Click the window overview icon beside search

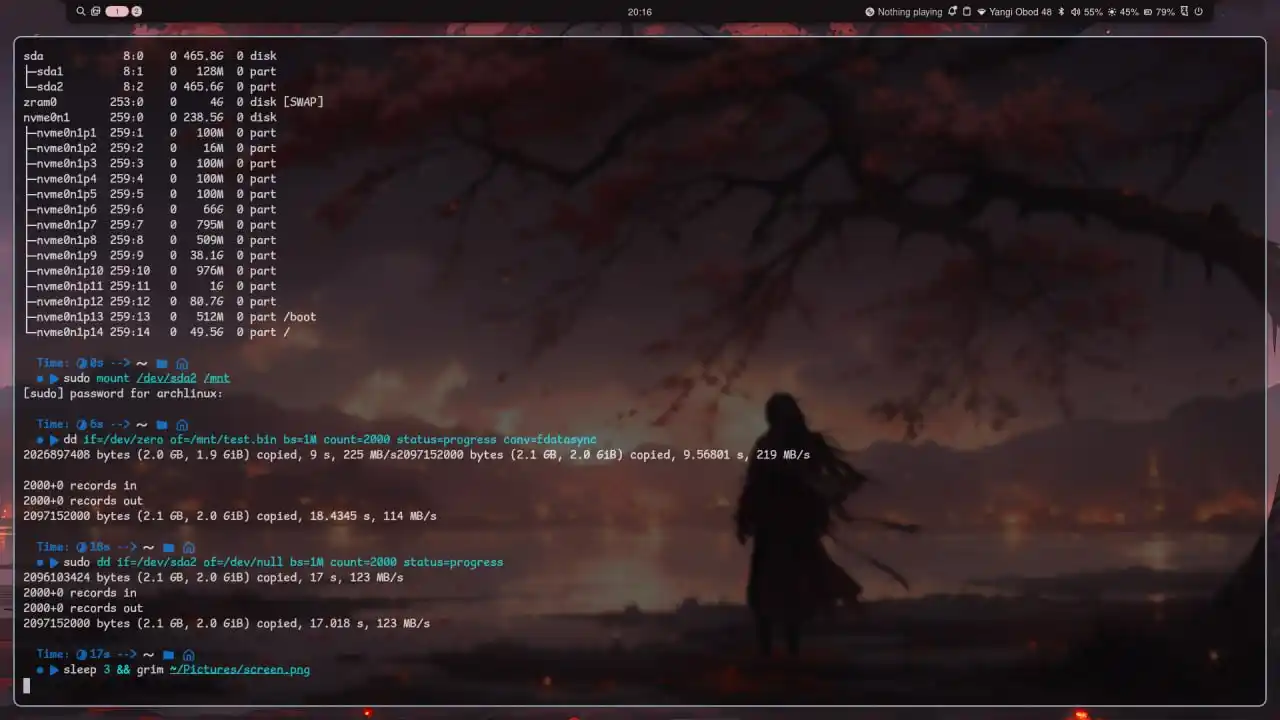pos(95,12)
